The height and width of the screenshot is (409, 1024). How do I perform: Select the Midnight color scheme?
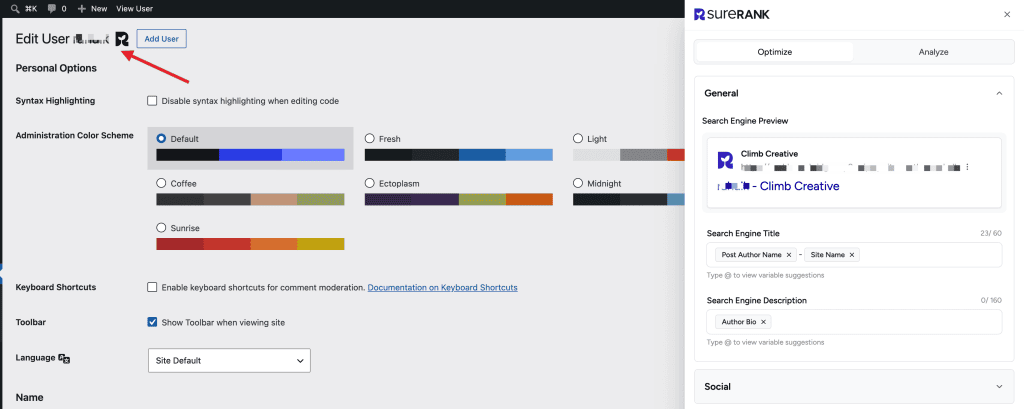click(578, 183)
